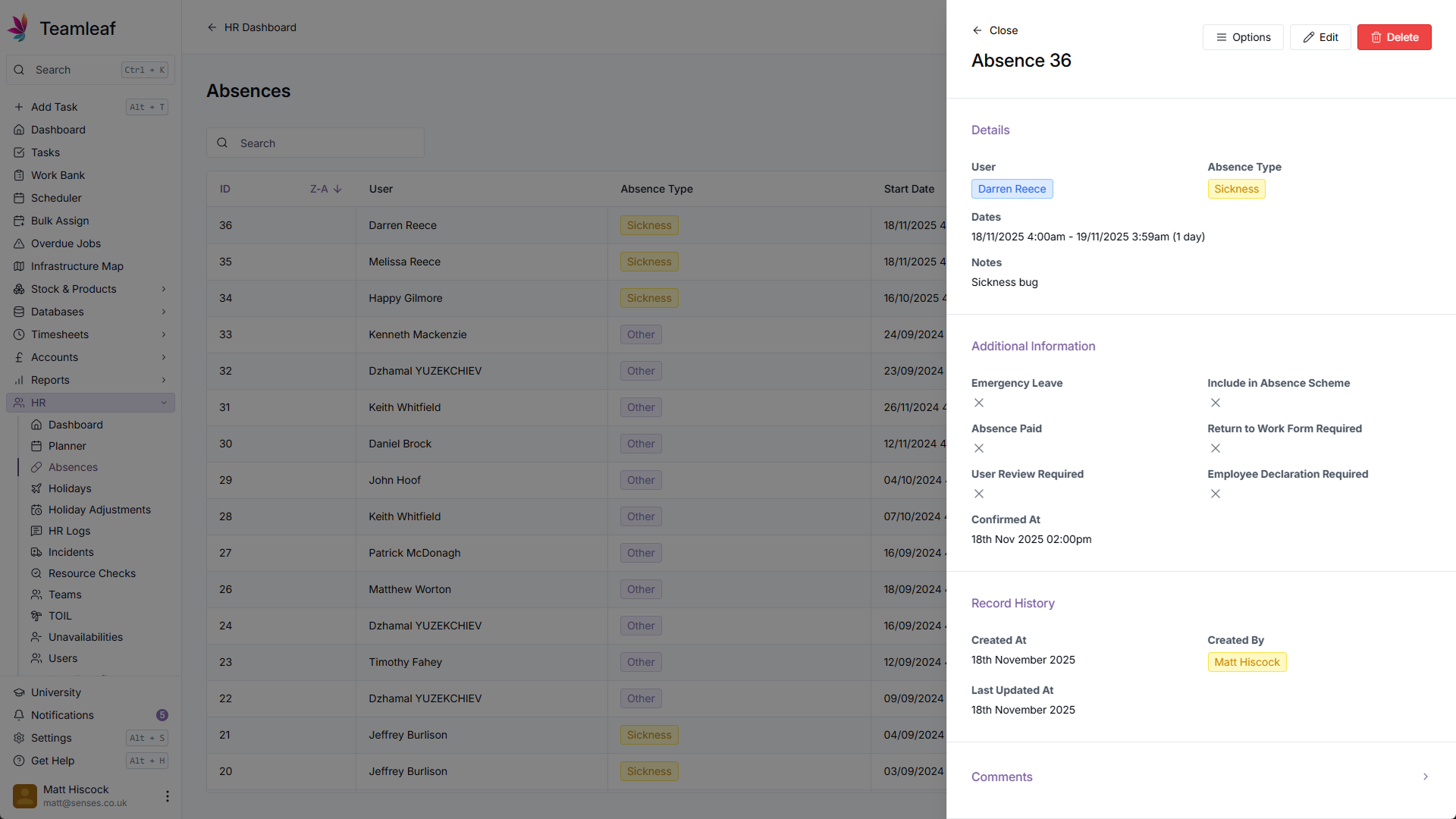This screenshot has width=1456, height=819.
Task: Open the Get Help question icon
Action: pyautogui.click(x=19, y=761)
